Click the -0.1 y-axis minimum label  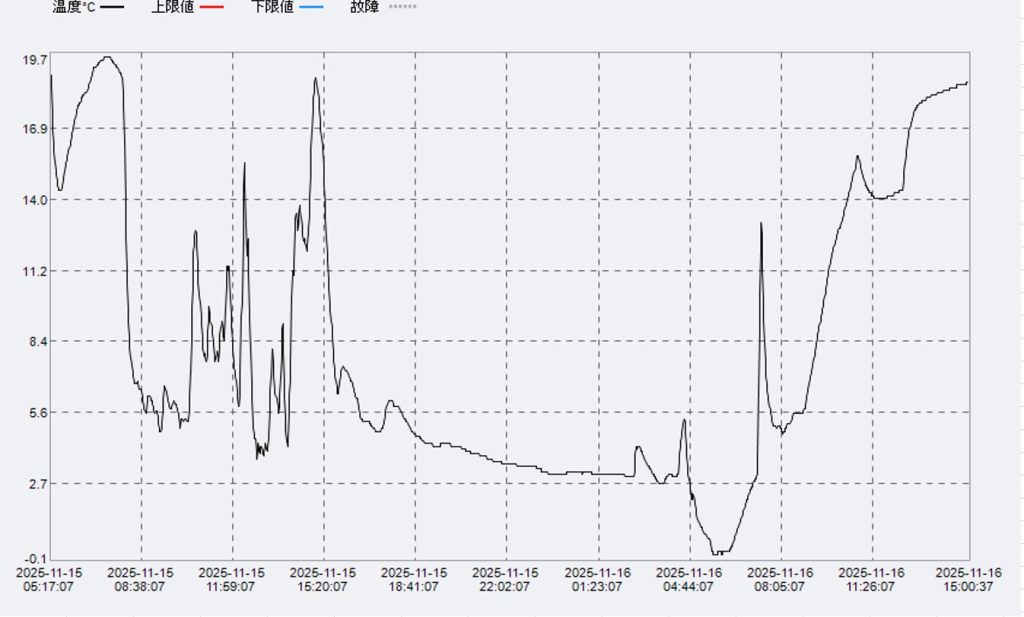34,558
